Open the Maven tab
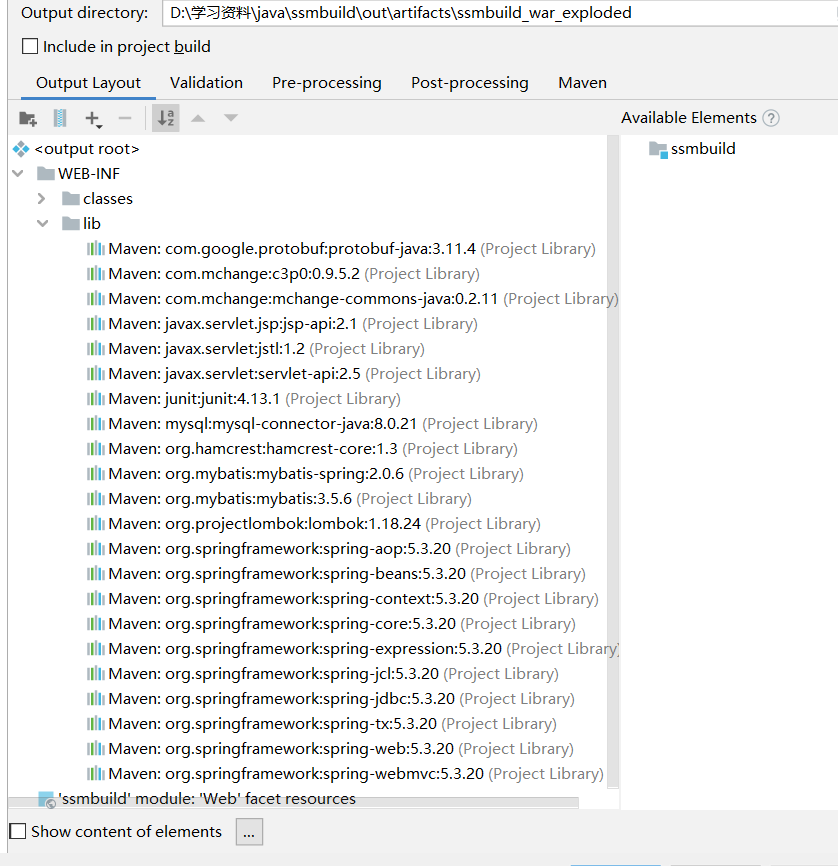Image resolution: width=838 pixels, height=866 pixels. [x=583, y=83]
